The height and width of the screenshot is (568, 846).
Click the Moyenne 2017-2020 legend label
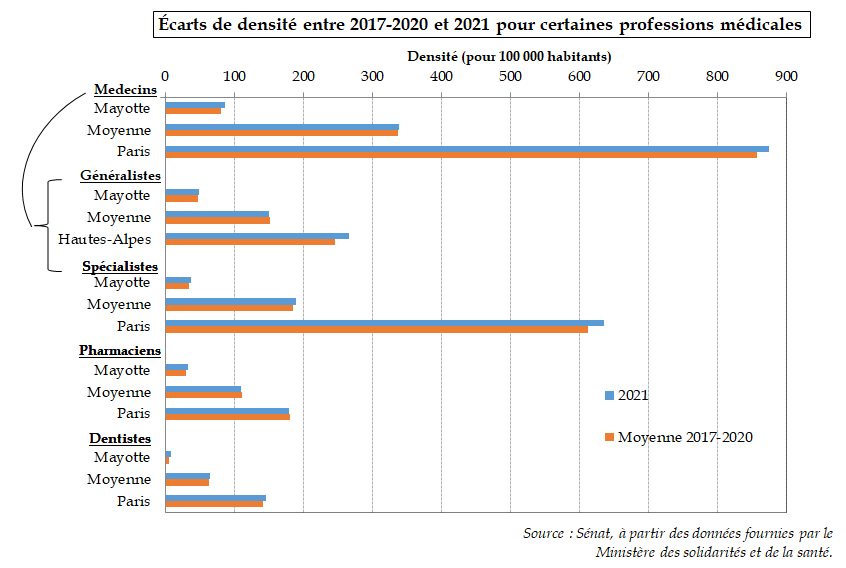pyautogui.click(x=685, y=437)
